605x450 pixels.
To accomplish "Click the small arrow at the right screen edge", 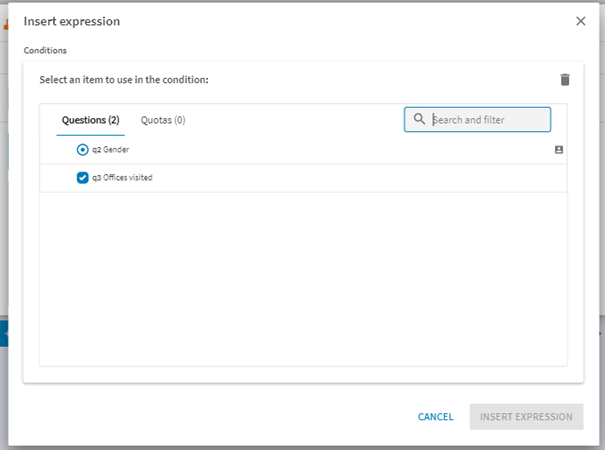I will (x=601, y=333).
